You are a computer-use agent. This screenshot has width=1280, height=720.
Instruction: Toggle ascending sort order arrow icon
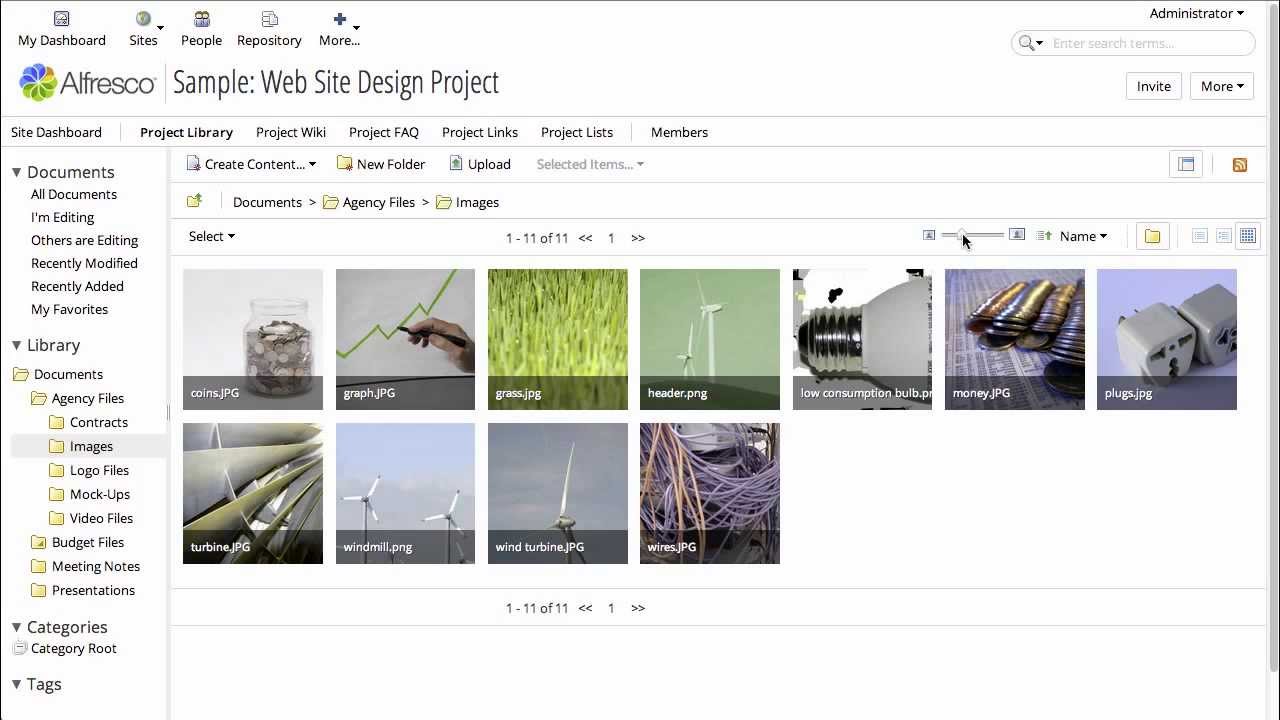coord(1044,236)
